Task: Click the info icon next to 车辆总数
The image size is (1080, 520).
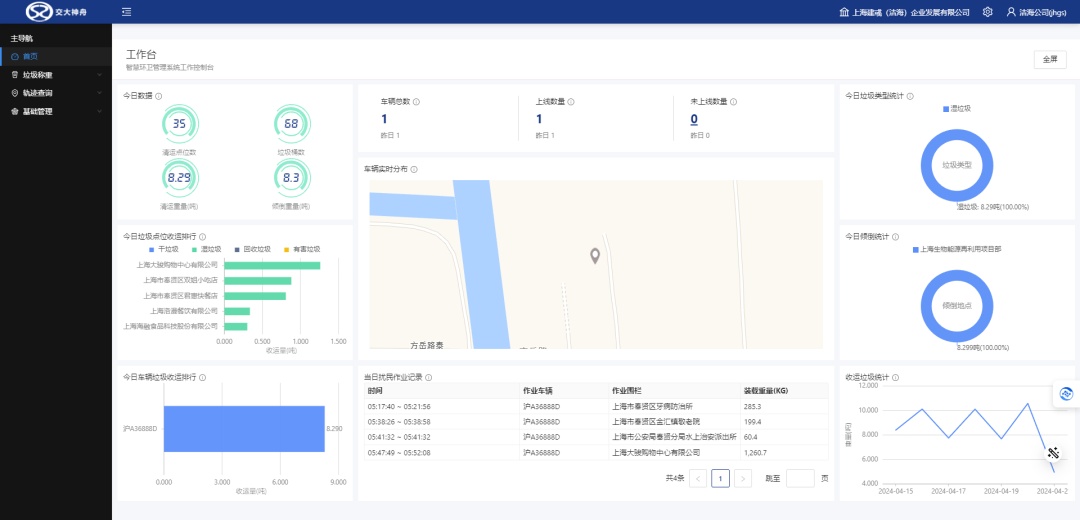Action: tap(416, 102)
